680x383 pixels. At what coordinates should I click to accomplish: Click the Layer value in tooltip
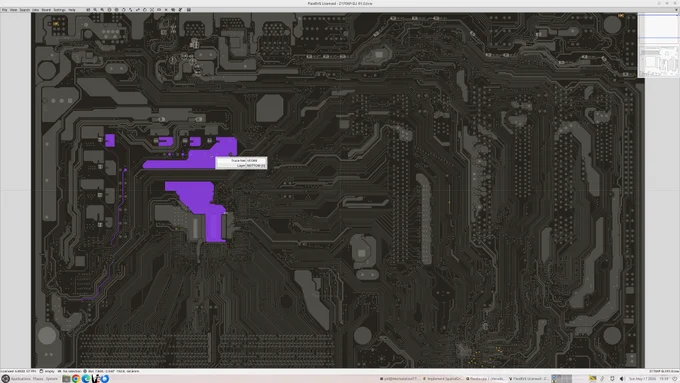pos(256,166)
